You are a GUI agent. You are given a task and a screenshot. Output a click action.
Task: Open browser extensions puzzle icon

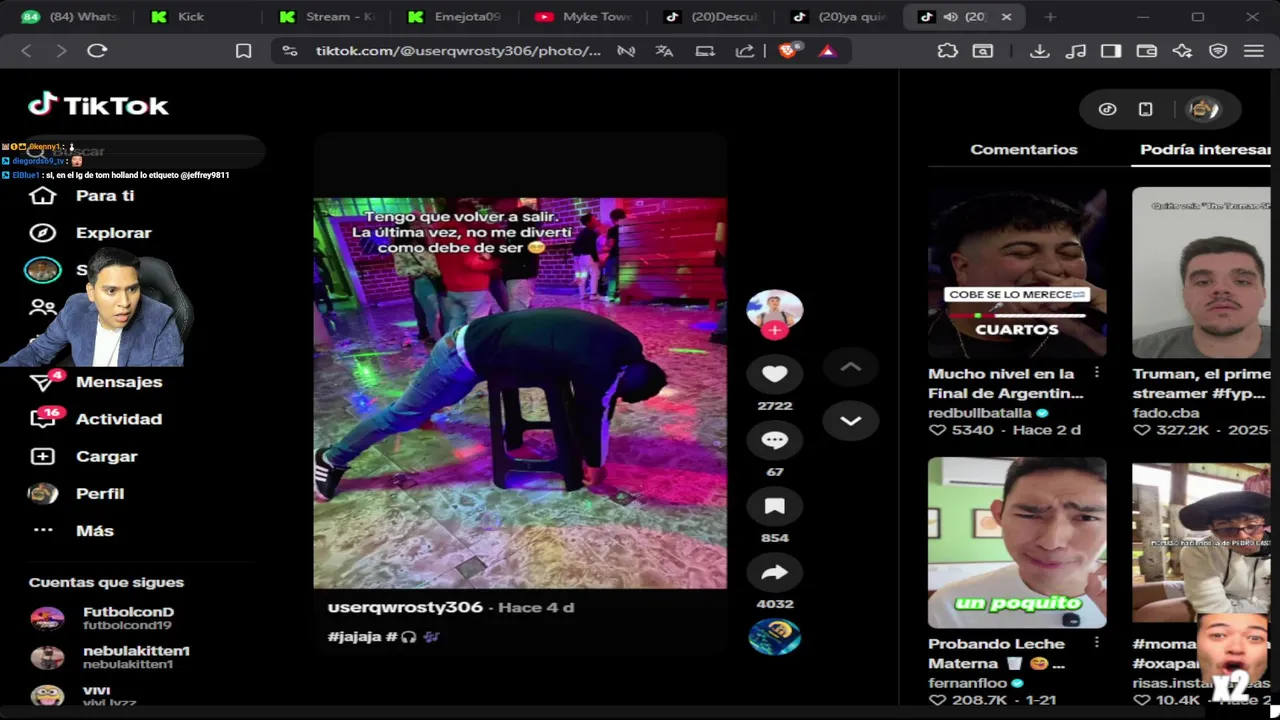click(x=947, y=50)
